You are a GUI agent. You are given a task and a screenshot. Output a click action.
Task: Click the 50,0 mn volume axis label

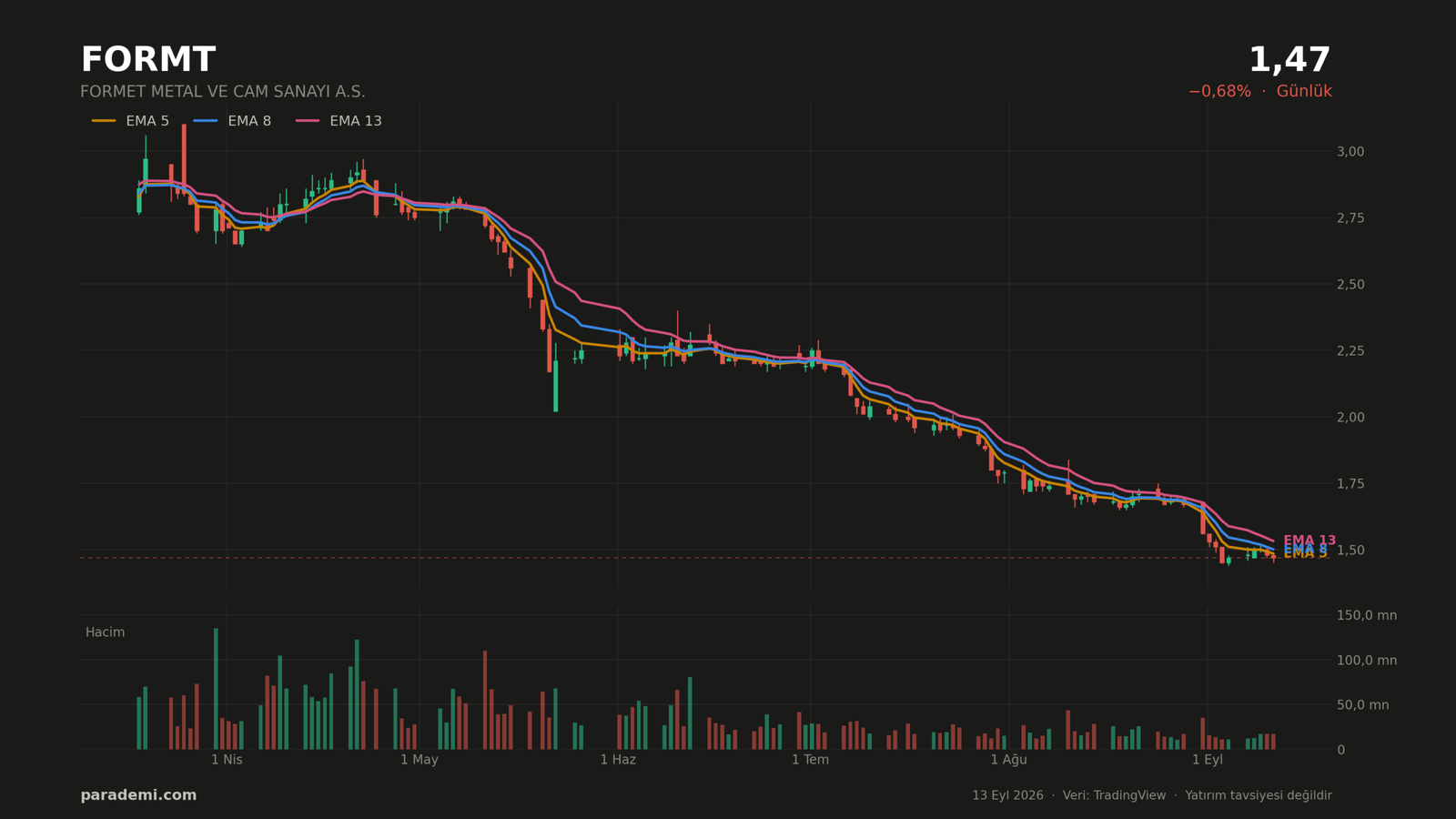tap(1362, 704)
